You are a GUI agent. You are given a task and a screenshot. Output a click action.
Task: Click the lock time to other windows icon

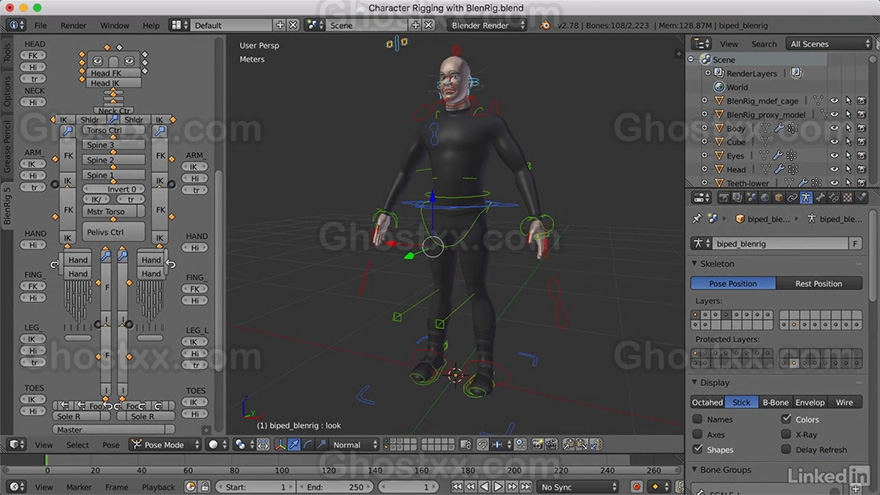tap(204, 487)
